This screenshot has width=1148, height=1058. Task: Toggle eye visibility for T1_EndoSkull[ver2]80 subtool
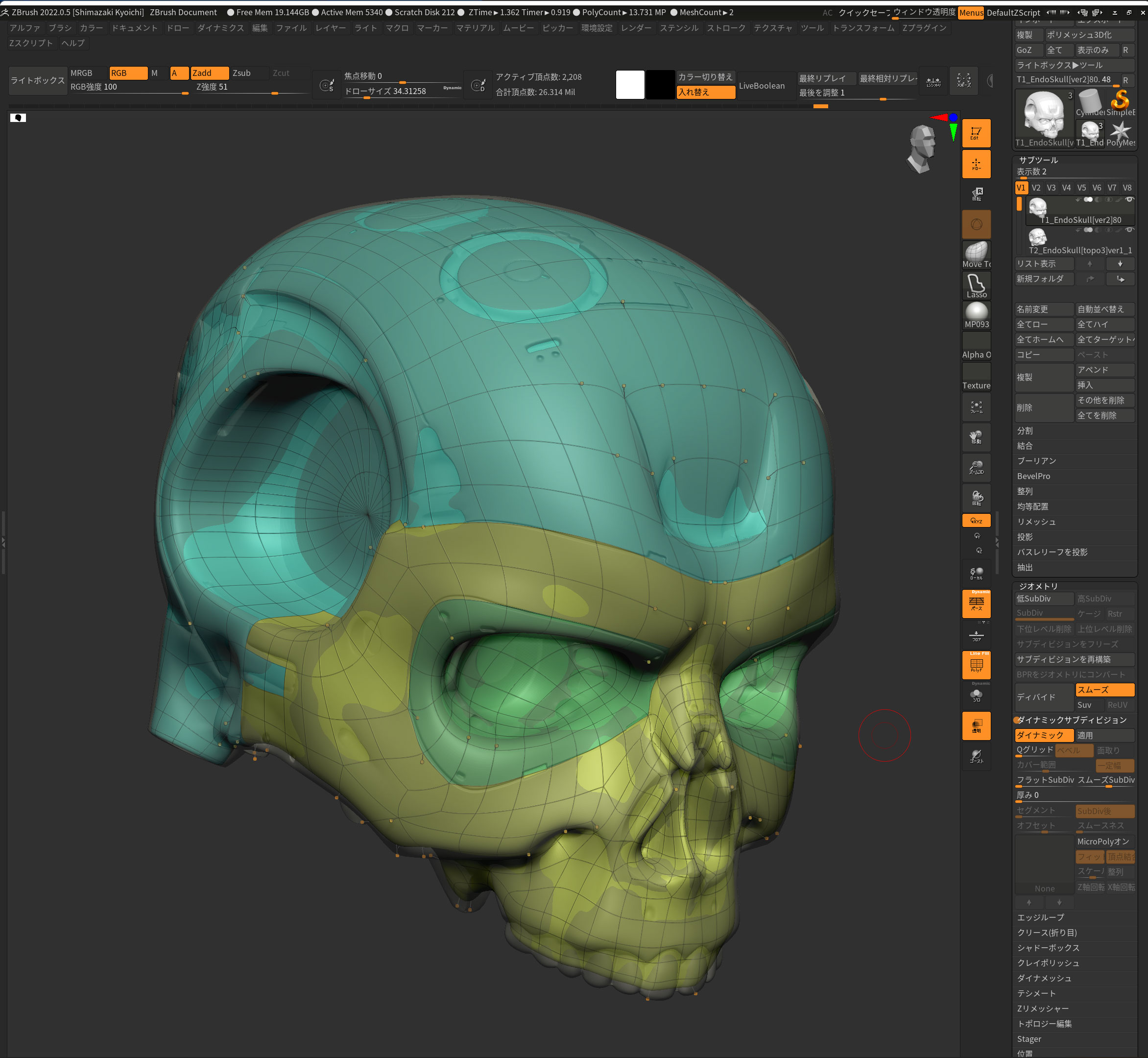coord(1129,200)
